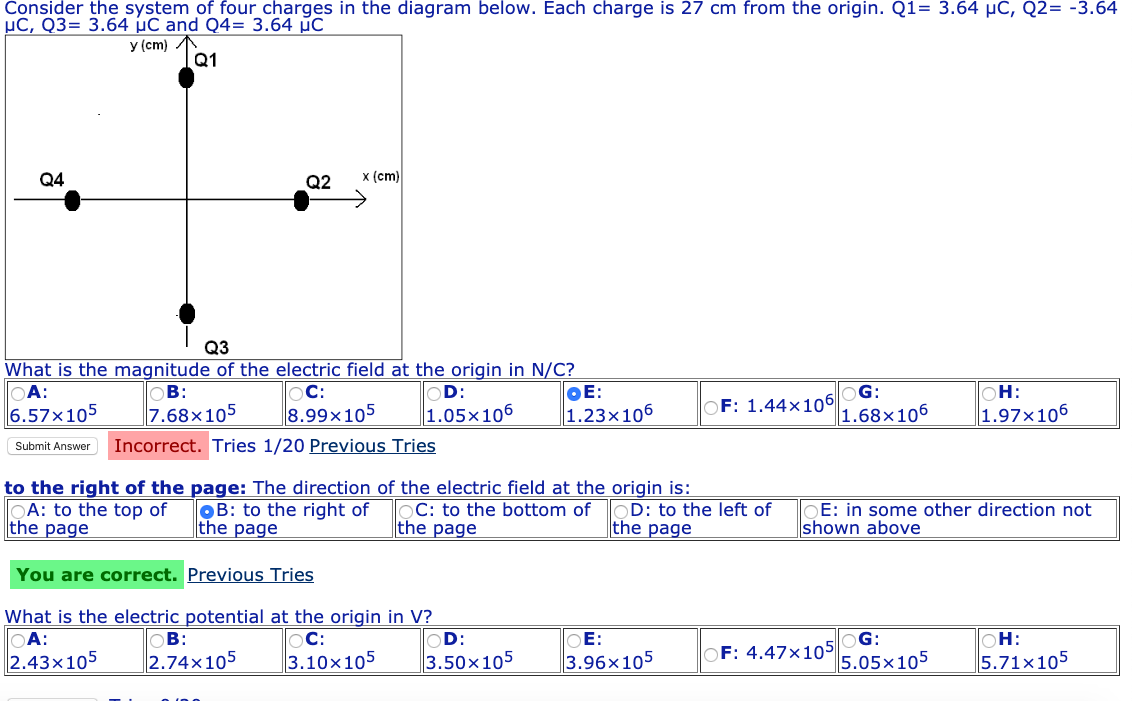Select potential option E: 3.96×10^5
The image size is (1132, 701).
(x=574, y=641)
